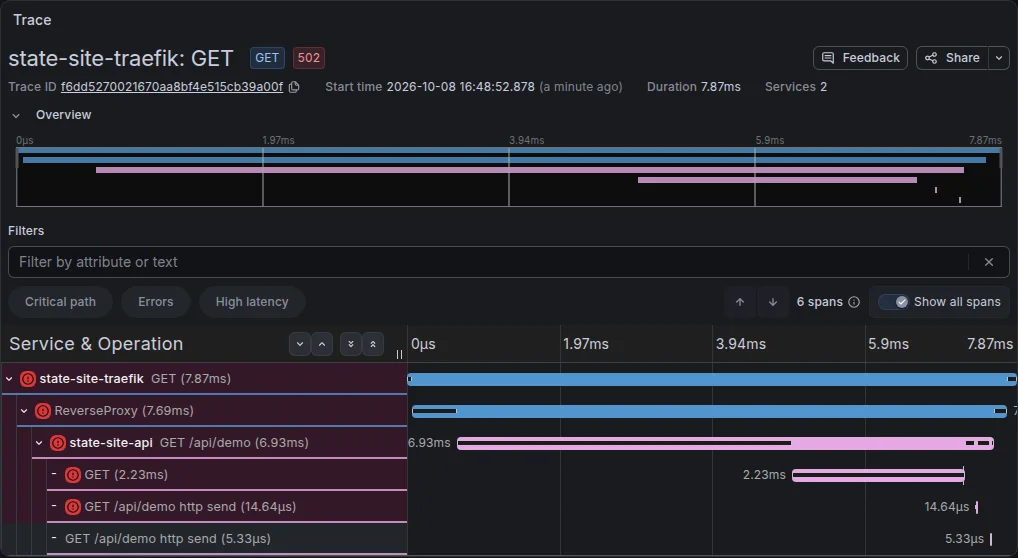Open the info icon beside 6 spans
This screenshot has height=558, width=1018.
point(854,302)
